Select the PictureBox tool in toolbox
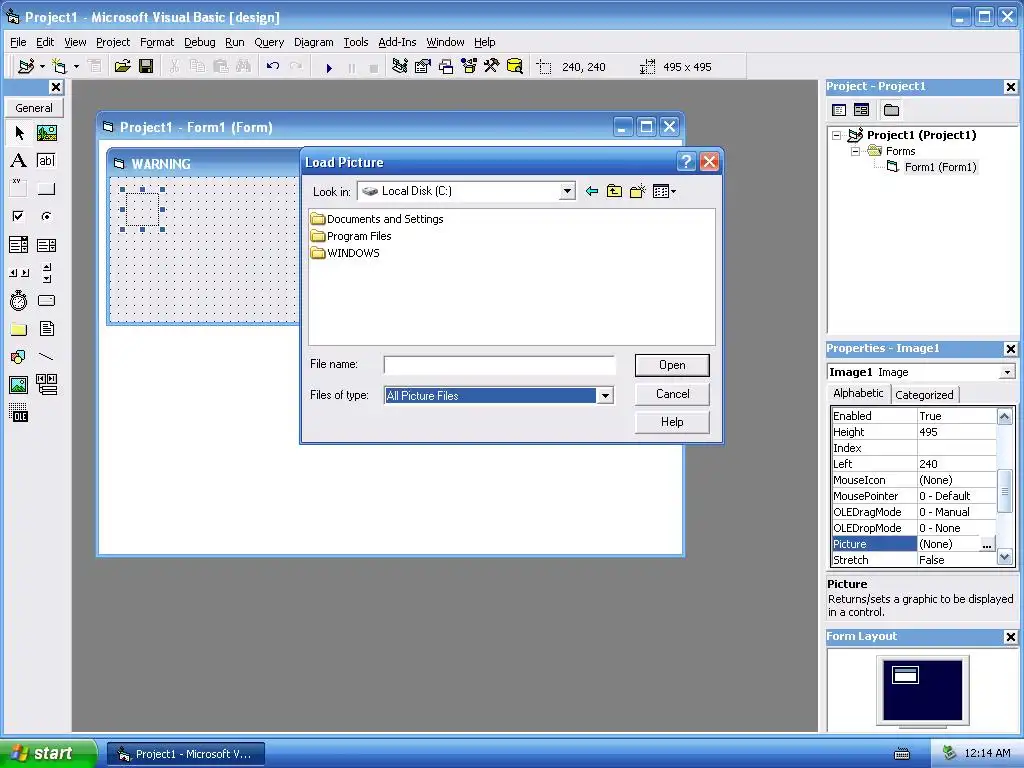This screenshot has height=768, width=1024. click(46, 133)
